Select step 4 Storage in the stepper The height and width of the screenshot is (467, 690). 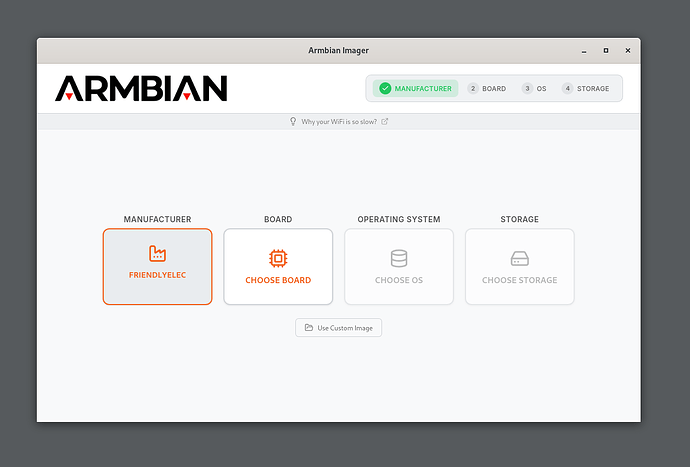pos(586,89)
